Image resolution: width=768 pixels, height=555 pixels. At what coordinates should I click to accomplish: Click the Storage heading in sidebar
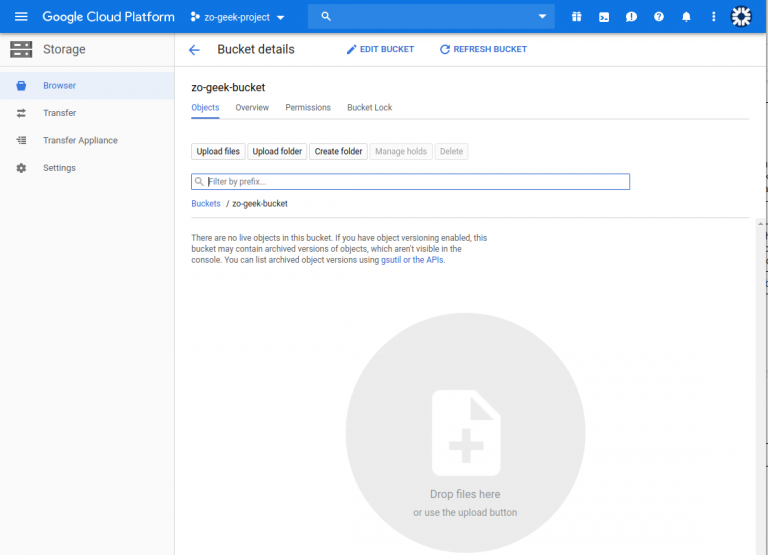pyautogui.click(x=64, y=49)
